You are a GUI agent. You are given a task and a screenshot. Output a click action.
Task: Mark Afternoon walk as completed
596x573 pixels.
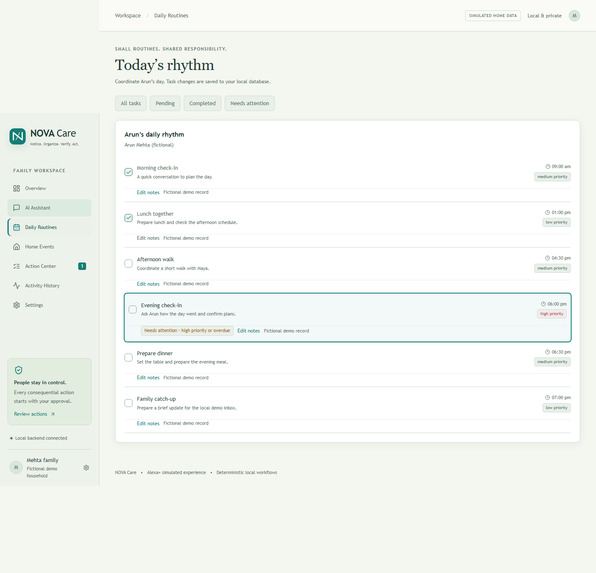128,263
